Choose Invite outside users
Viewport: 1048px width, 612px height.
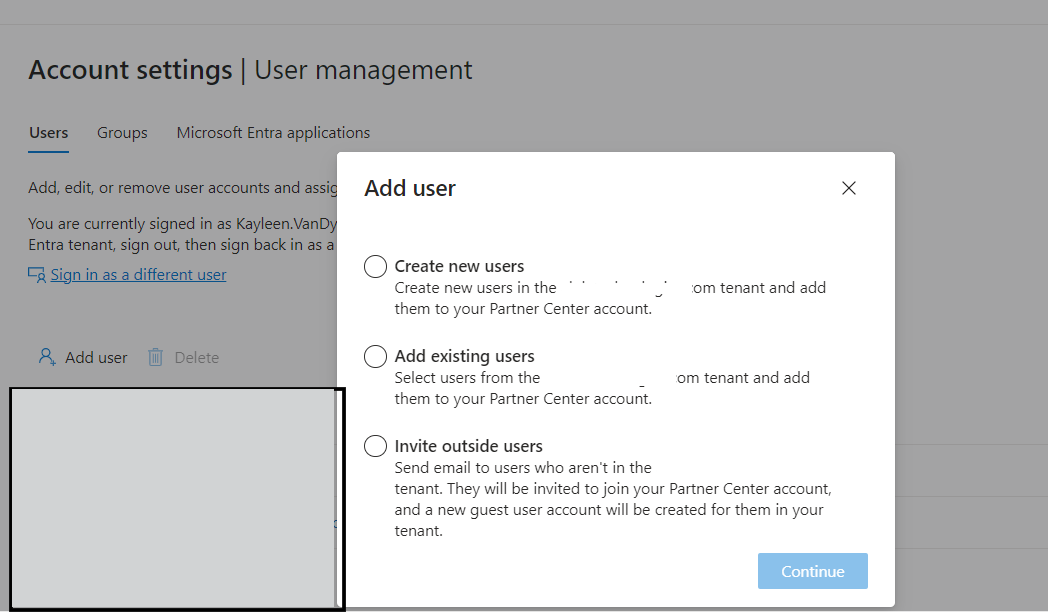[375, 446]
